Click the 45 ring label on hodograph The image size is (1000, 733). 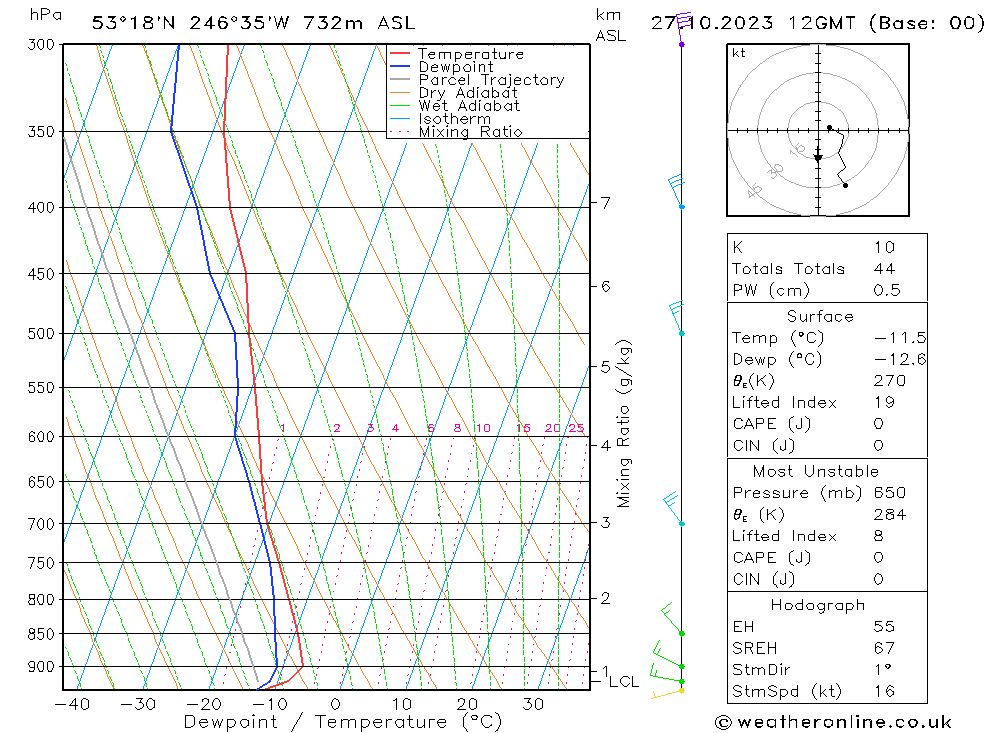(754, 190)
